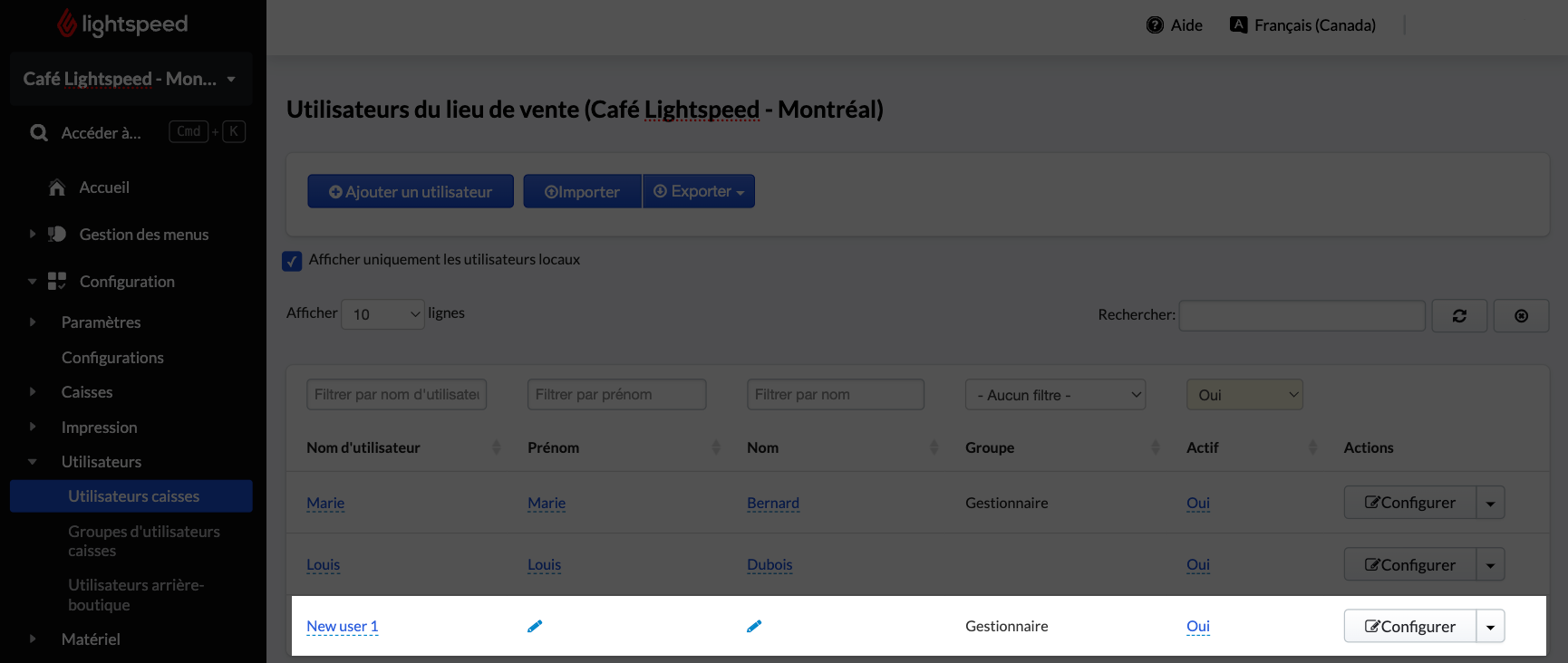Sort by Prénom column arrows
Screen dimensions: 1568x663
point(716,447)
